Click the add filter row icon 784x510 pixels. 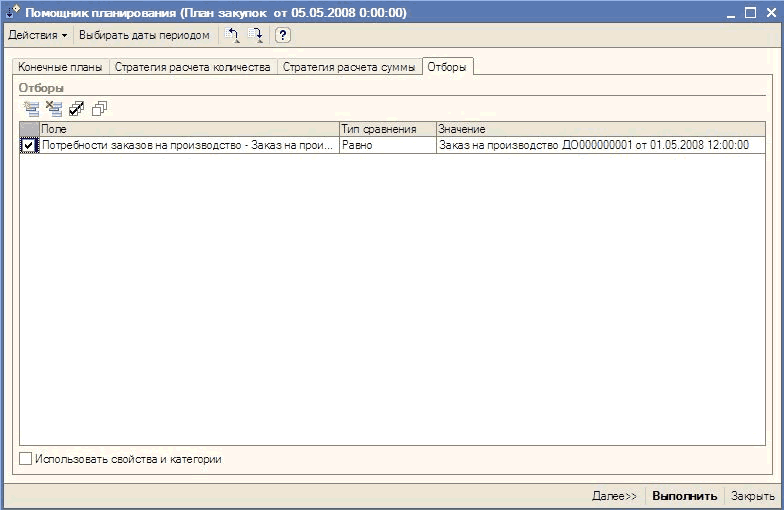click(x=31, y=108)
